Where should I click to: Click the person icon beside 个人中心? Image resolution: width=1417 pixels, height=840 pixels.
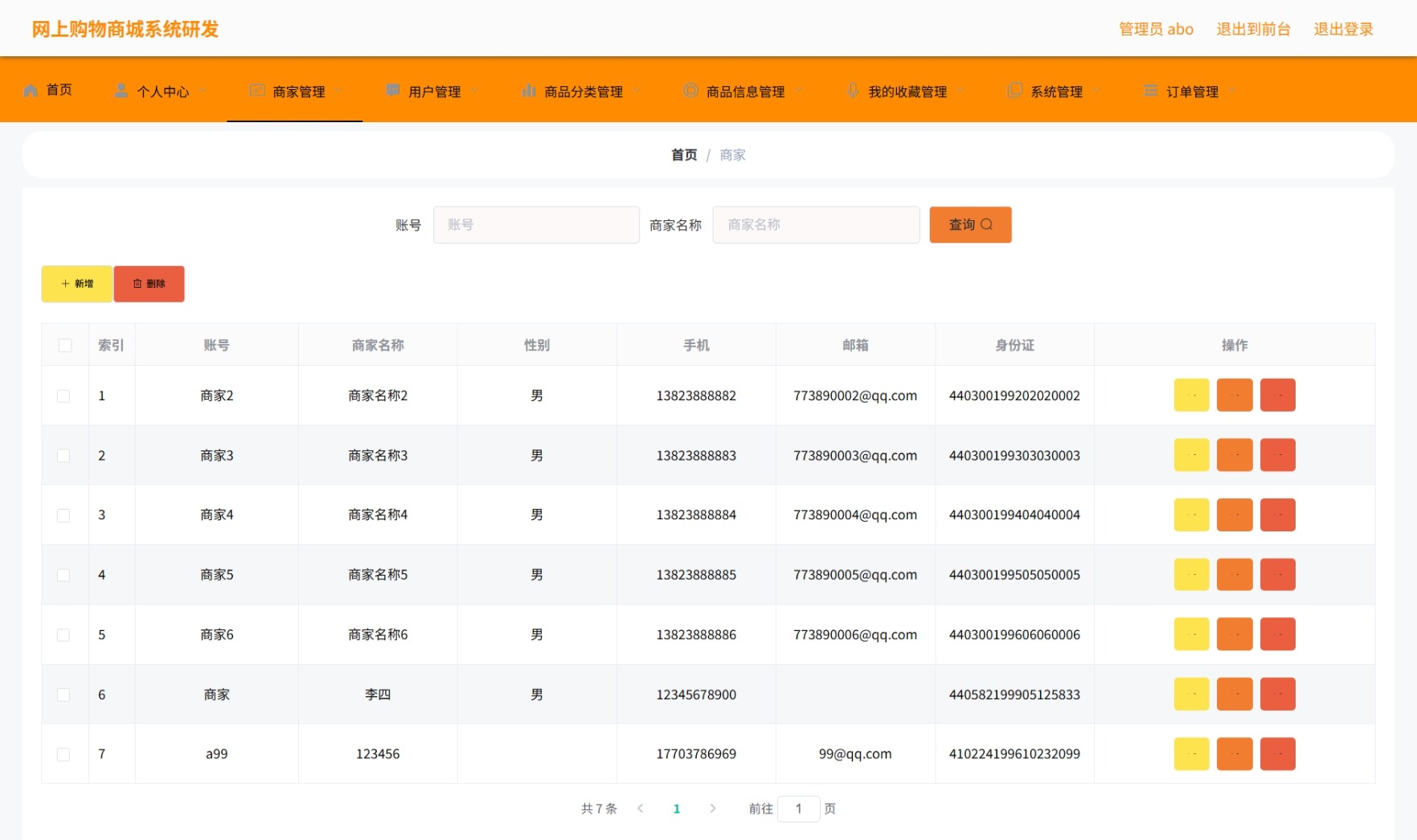coord(121,90)
